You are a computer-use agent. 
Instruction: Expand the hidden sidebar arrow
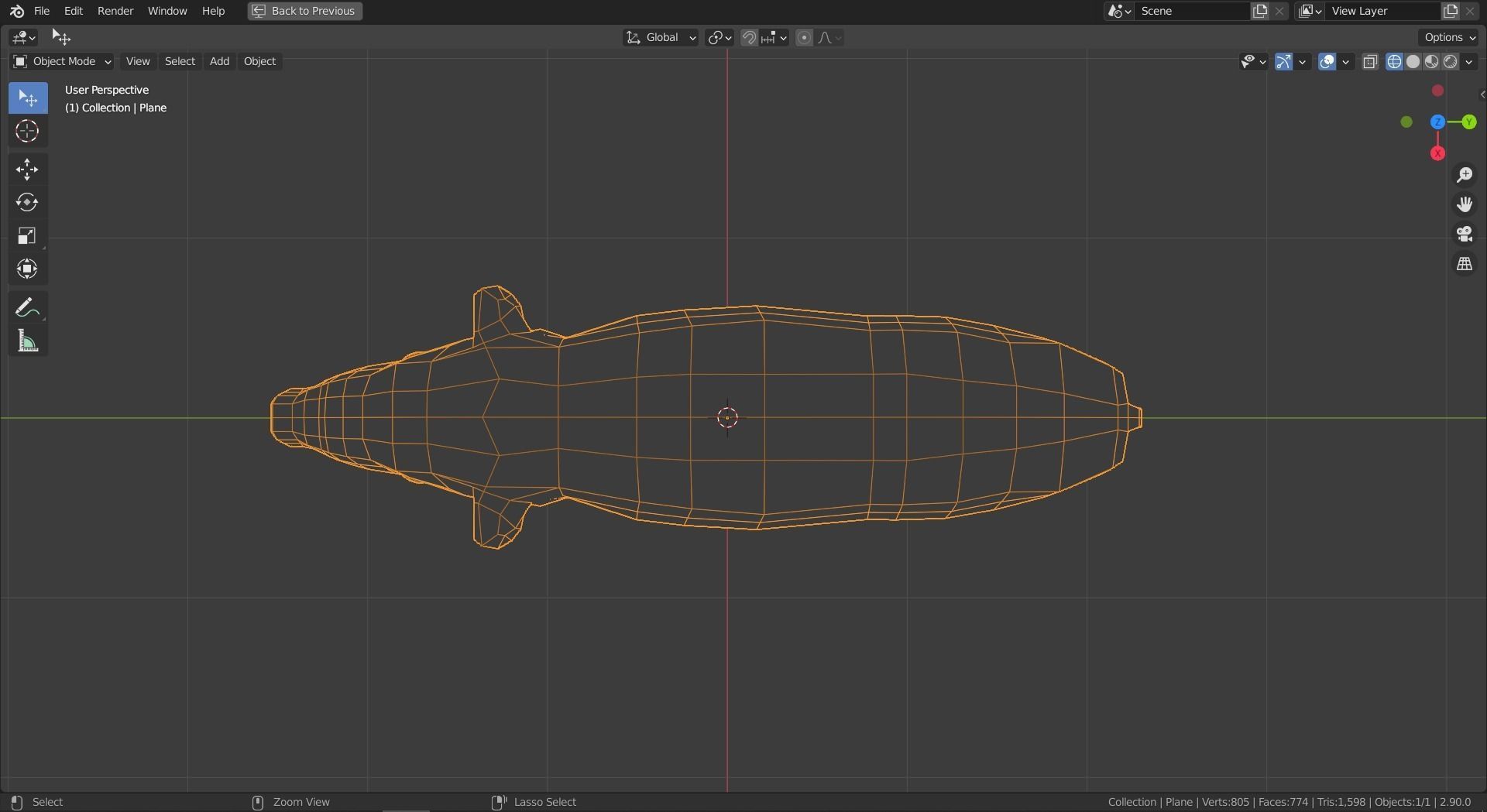[1482, 94]
